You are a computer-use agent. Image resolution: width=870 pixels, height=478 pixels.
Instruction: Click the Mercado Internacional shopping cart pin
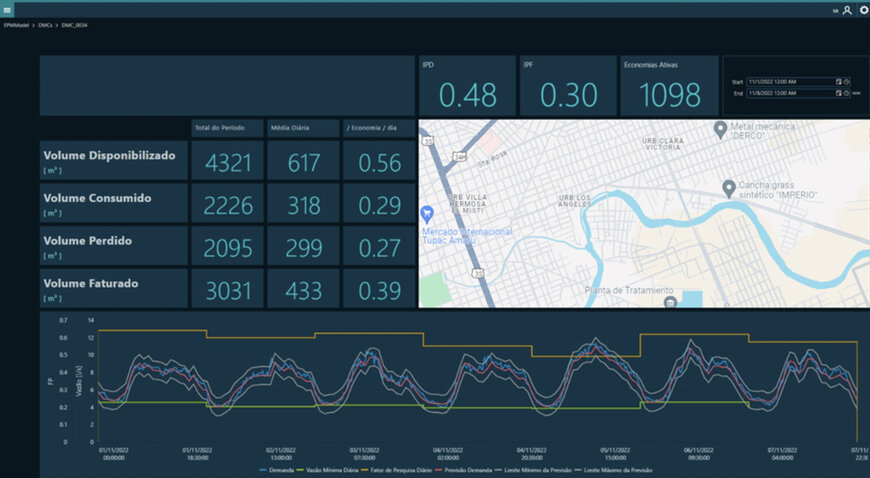click(x=427, y=213)
